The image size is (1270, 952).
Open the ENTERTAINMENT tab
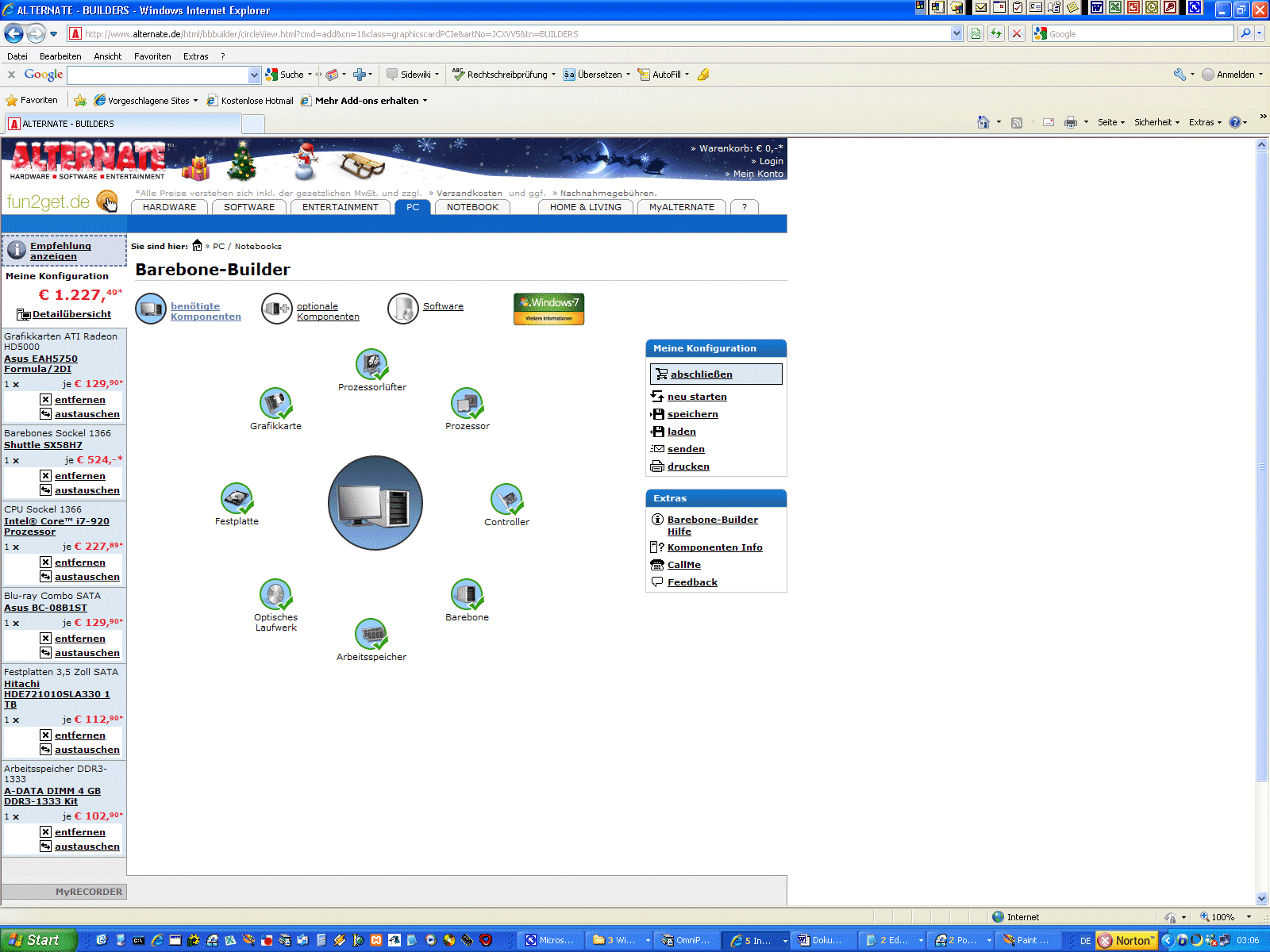pos(341,207)
